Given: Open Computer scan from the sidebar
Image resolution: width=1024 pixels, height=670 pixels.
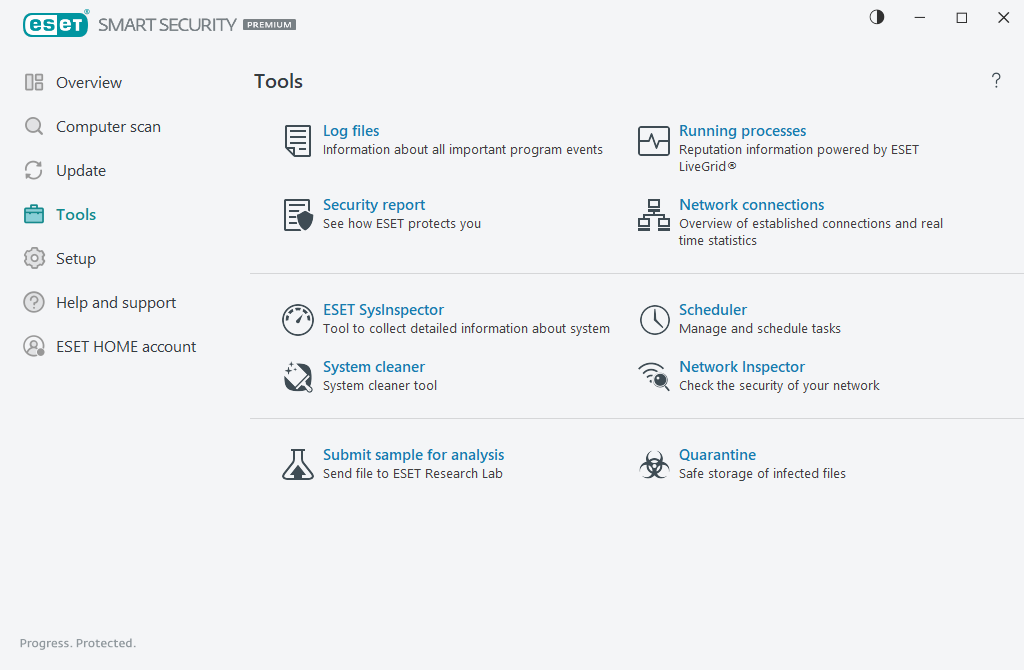Looking at the screenshot, I should point(108,127).
